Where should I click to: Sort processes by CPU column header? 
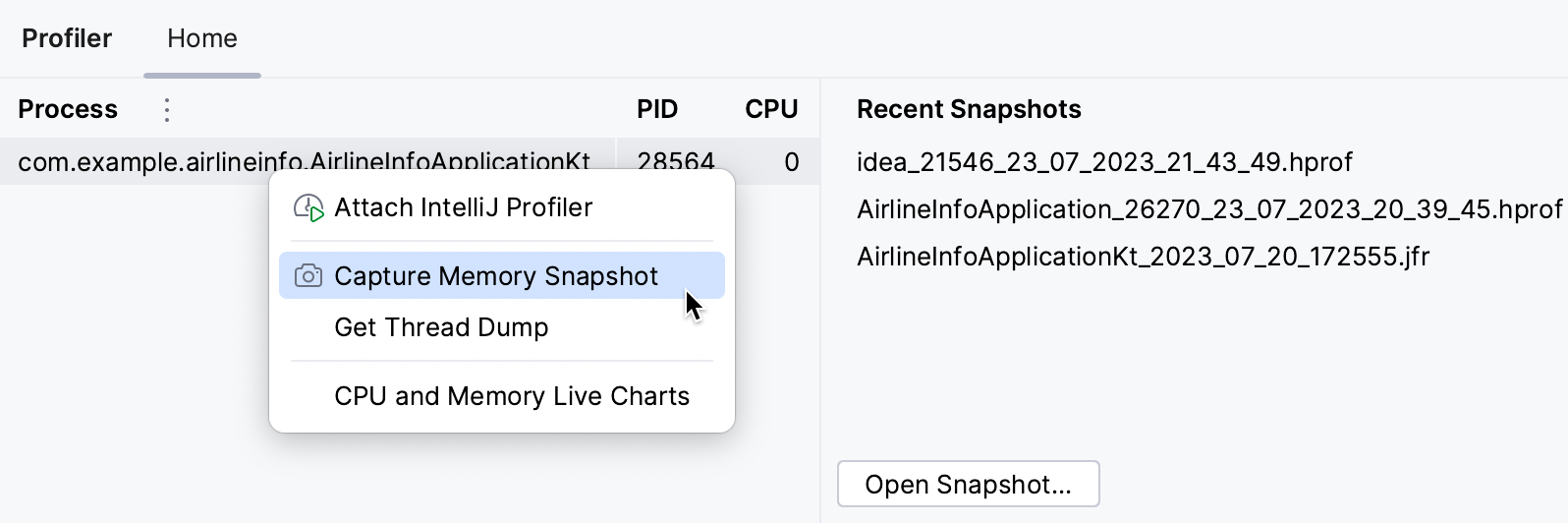(771, 109)
